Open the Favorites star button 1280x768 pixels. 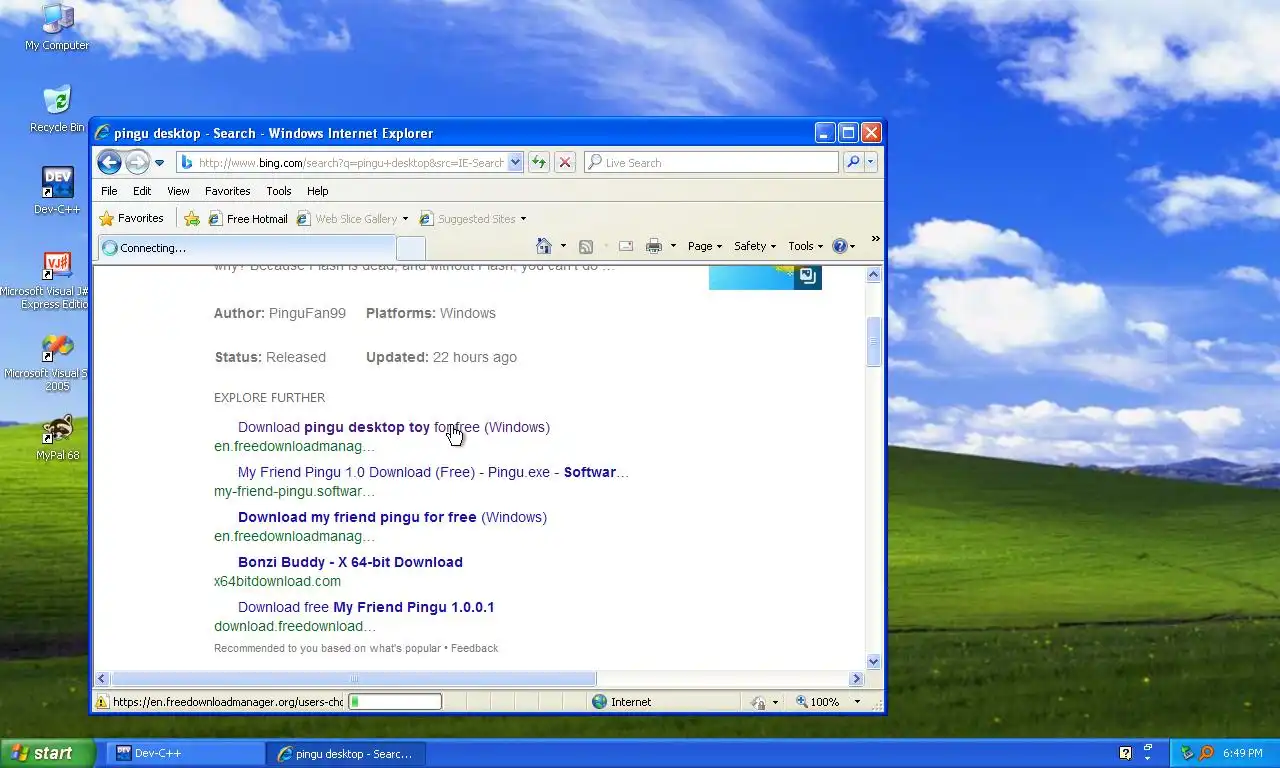click(x=131, y=218)
